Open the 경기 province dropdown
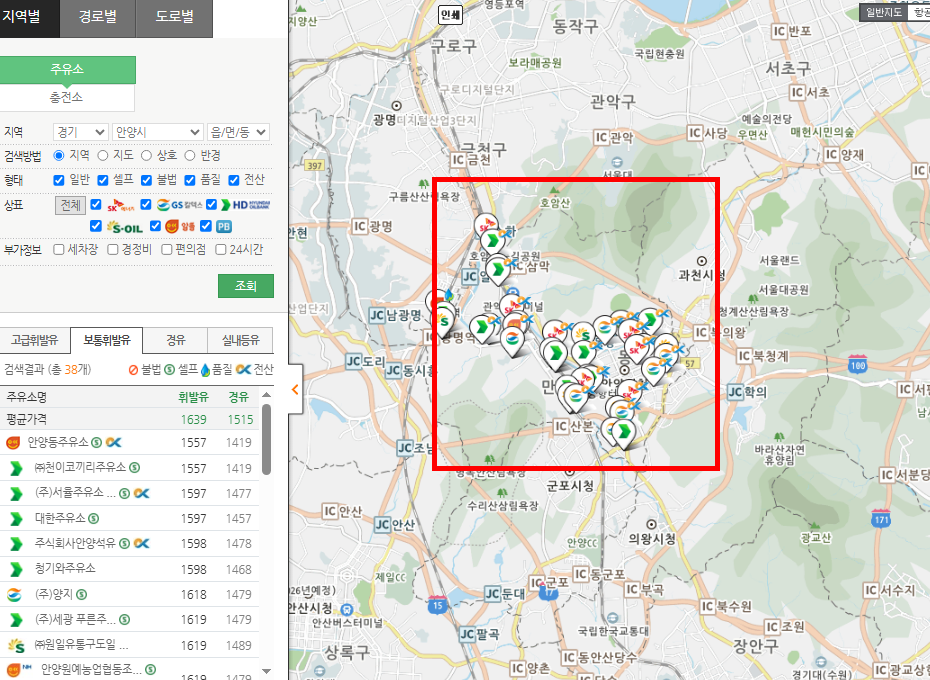This screenshot has height=680, width=930. point(82,131)
